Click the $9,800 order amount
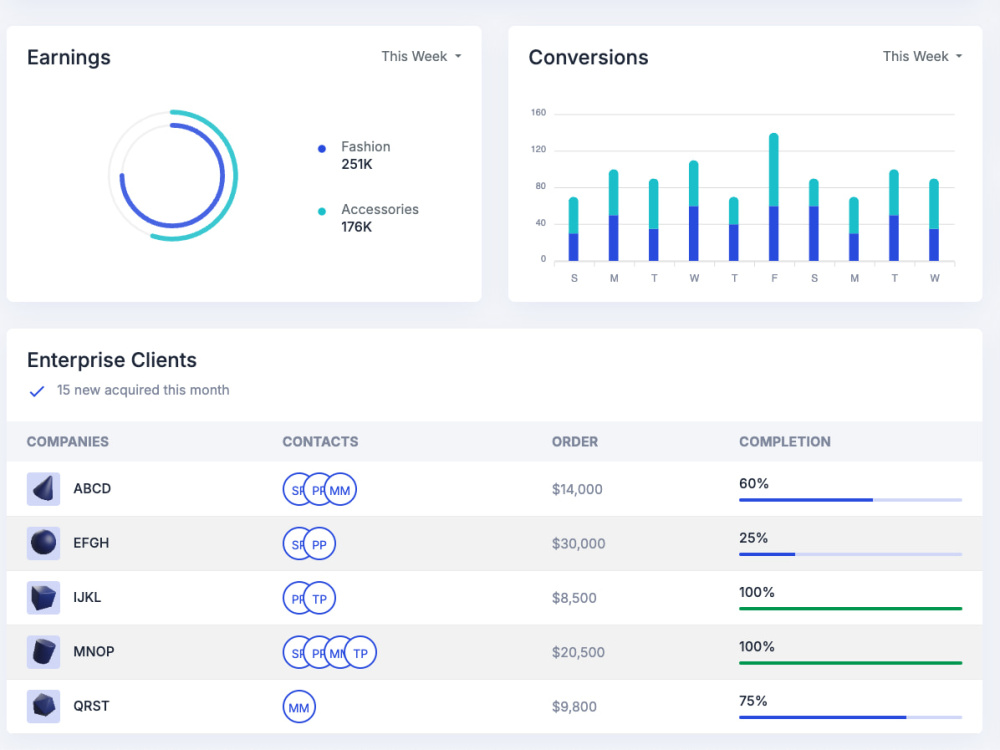The height and width of the screenshot is (750, 1000). (574, 706)
